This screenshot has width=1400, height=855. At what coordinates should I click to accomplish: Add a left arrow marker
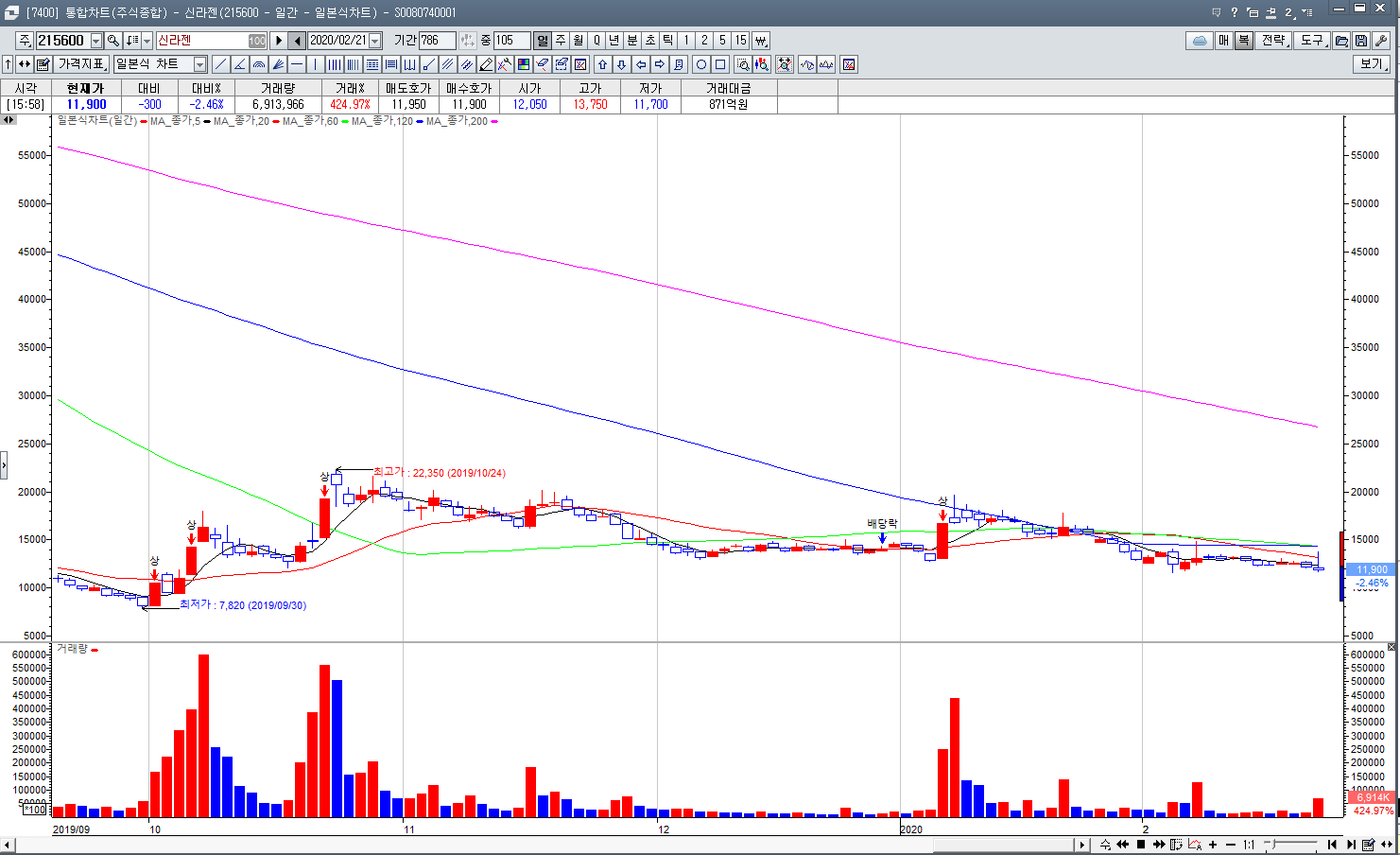[641, 64]
